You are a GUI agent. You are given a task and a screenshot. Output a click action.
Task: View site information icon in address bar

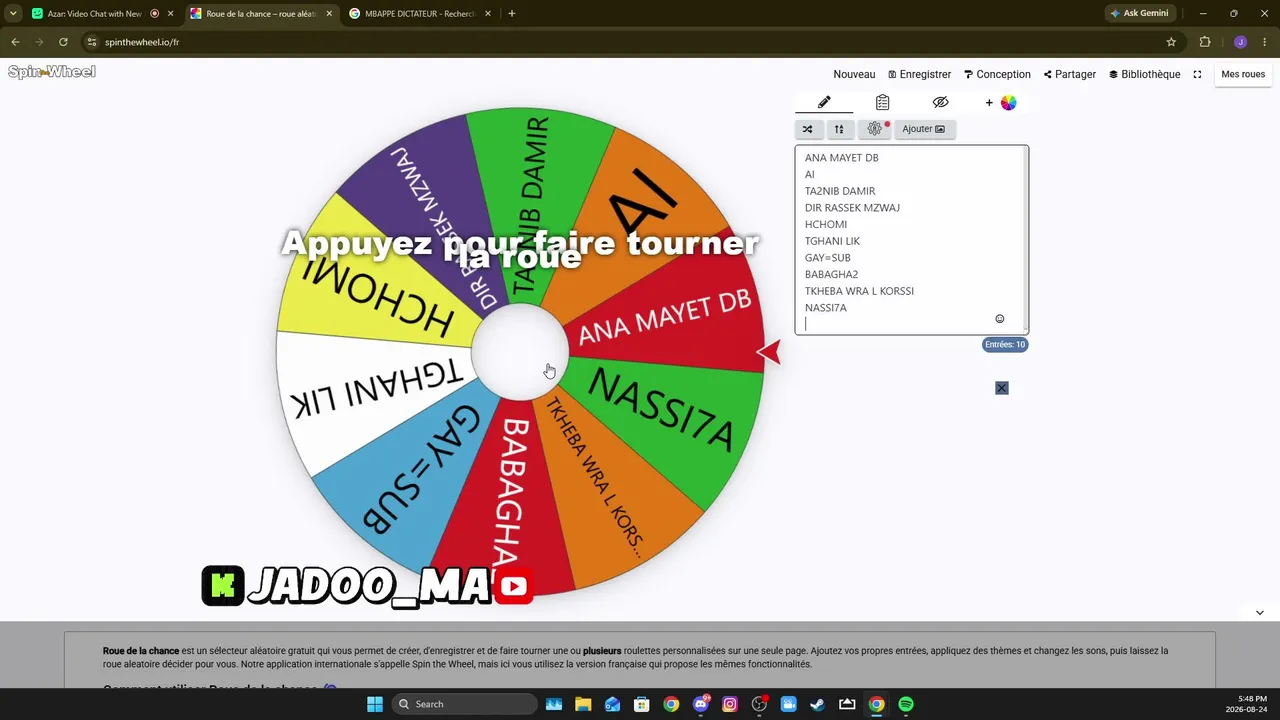click(92, 42)
